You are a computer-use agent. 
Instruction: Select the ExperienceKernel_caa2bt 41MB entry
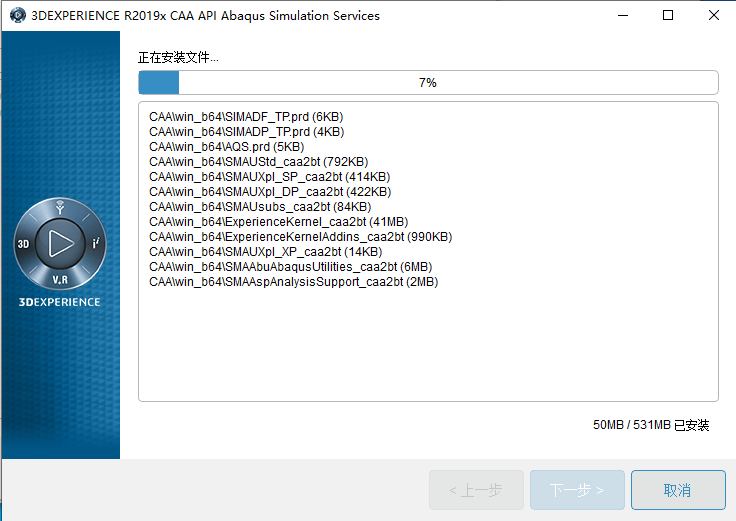(278, 222)
